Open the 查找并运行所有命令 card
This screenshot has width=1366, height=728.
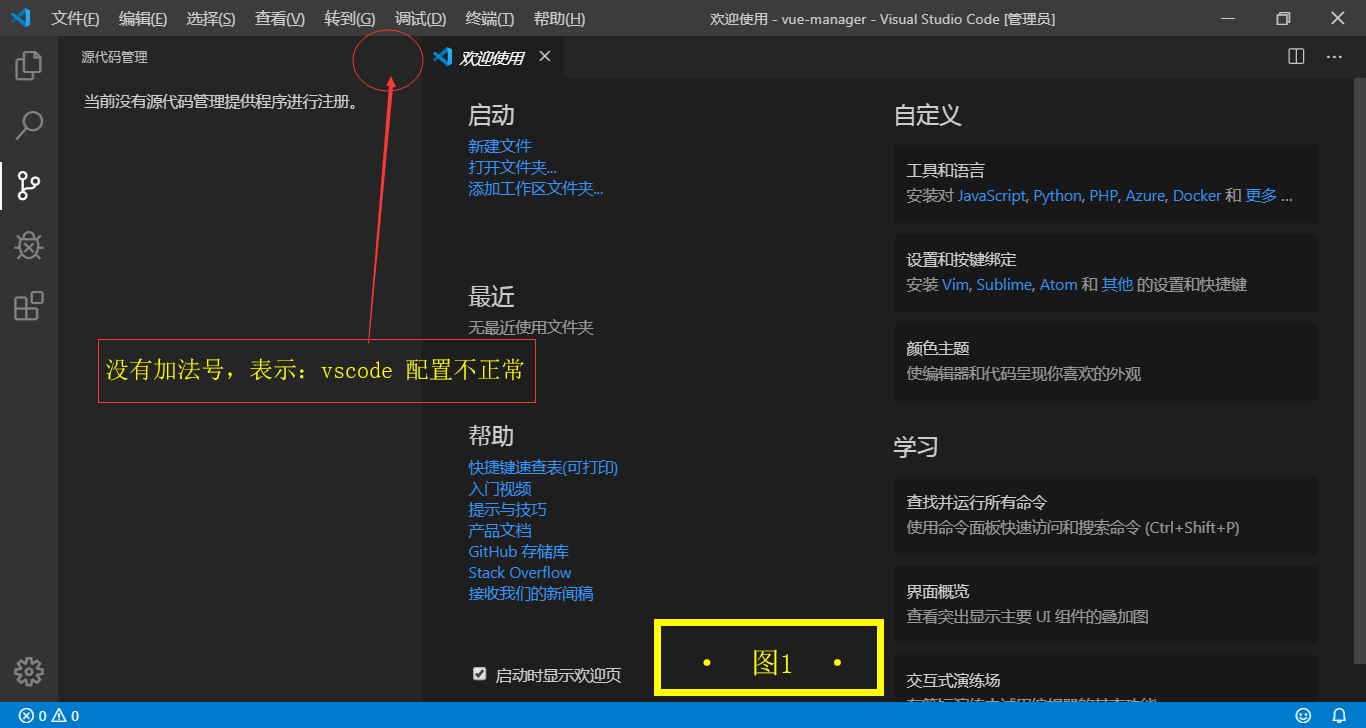coord(1105,515)
